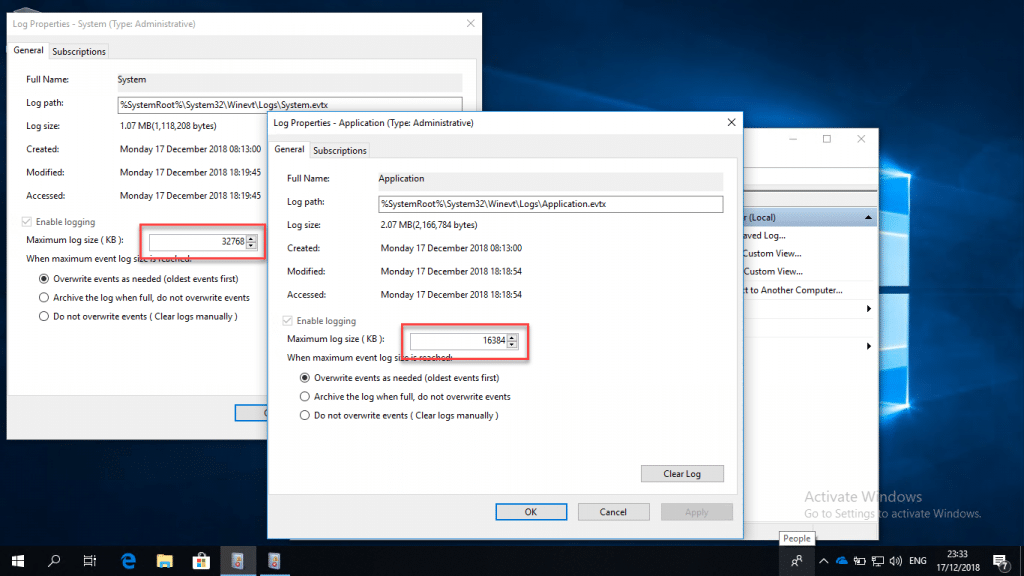
Task: Increase System max log size spinner up
Action: coord(251,238)
